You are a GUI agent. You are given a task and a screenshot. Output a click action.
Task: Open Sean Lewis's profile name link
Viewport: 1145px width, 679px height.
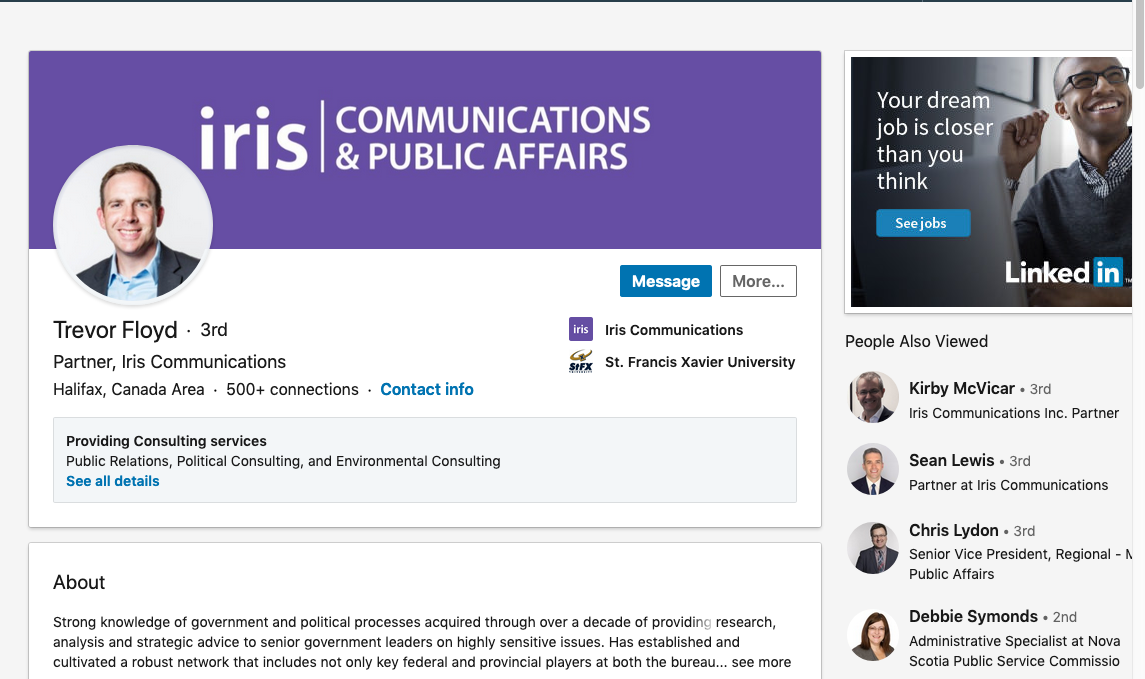[x=951, y=460]
